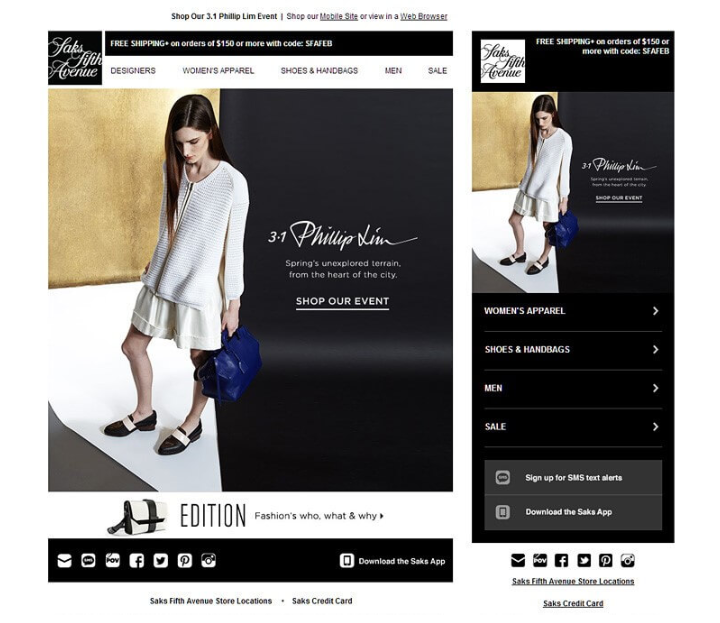This screenshot has height=623, width=720.
Task: Click the EDITION banner logo text
Action: (213, 516)
